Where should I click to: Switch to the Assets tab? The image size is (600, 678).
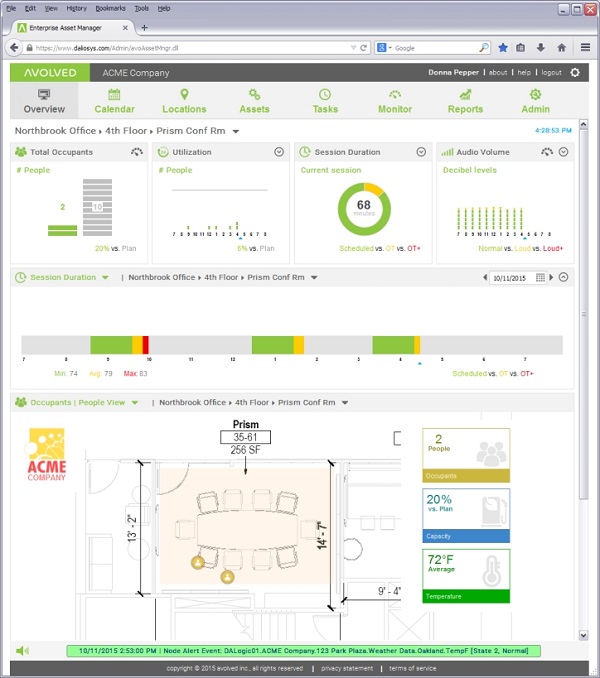(254, 101)
